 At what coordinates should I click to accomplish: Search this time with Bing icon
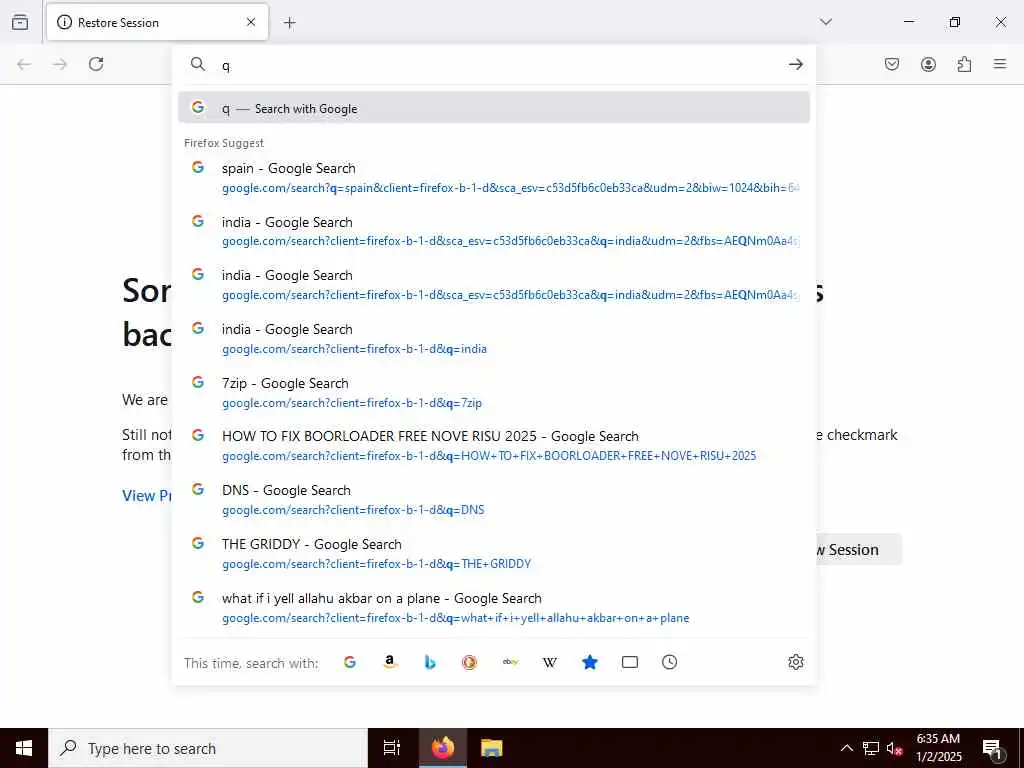click(430, 662)
